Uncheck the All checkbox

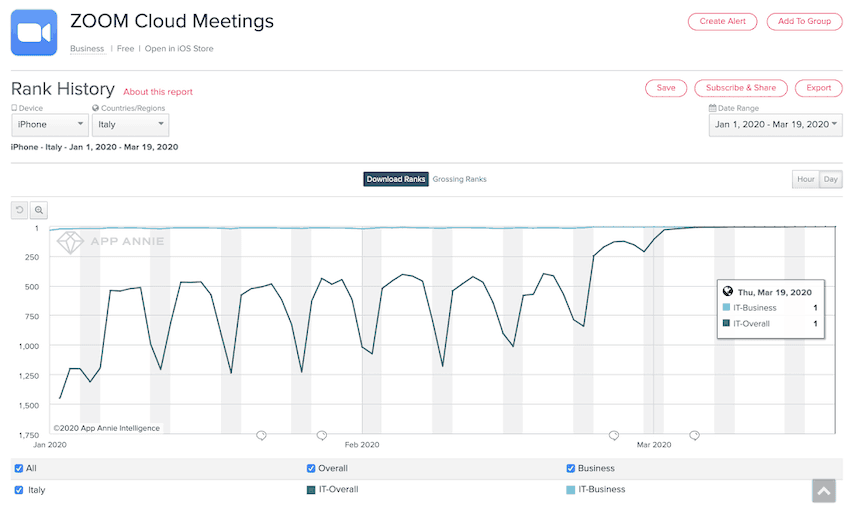(x=19, y=468)
